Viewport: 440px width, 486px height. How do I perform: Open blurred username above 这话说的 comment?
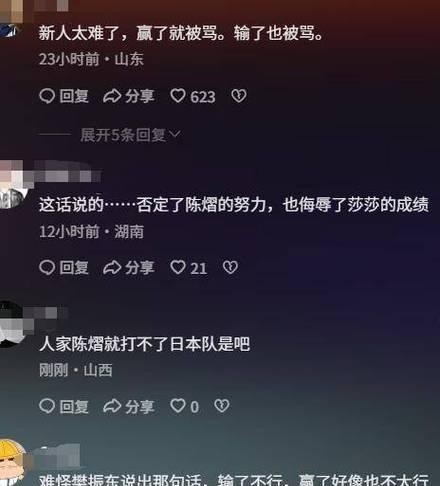[x=68, y=172]
